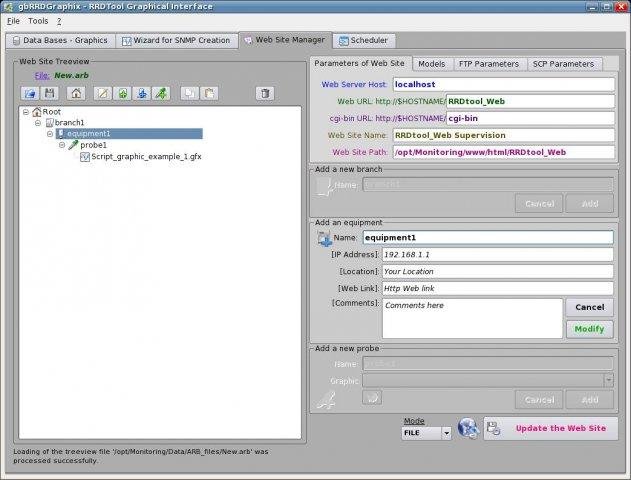Open the SCP Parameters tab
The width and height of the screenshot is (631, 480).
point(563,64)
